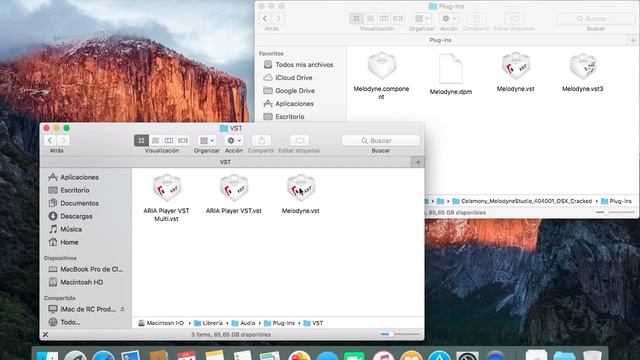Go back in the VST window

50,140
